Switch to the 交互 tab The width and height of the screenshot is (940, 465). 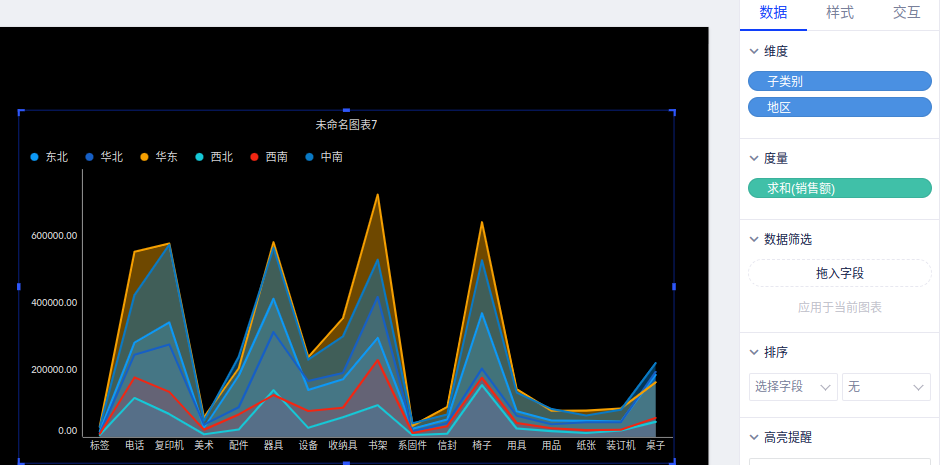(x=906, y=13)
